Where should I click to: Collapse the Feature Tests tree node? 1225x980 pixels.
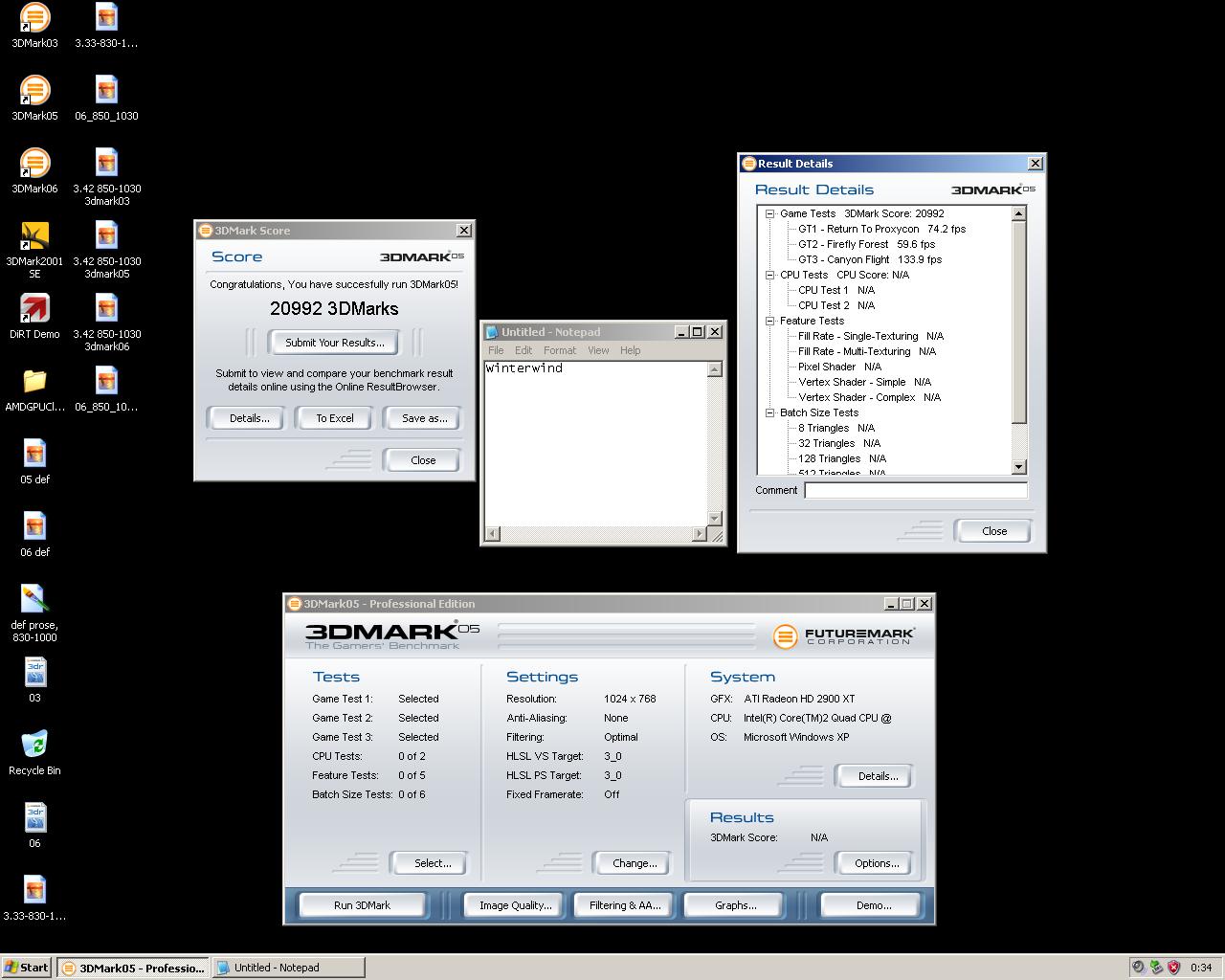tap(769, 322)
